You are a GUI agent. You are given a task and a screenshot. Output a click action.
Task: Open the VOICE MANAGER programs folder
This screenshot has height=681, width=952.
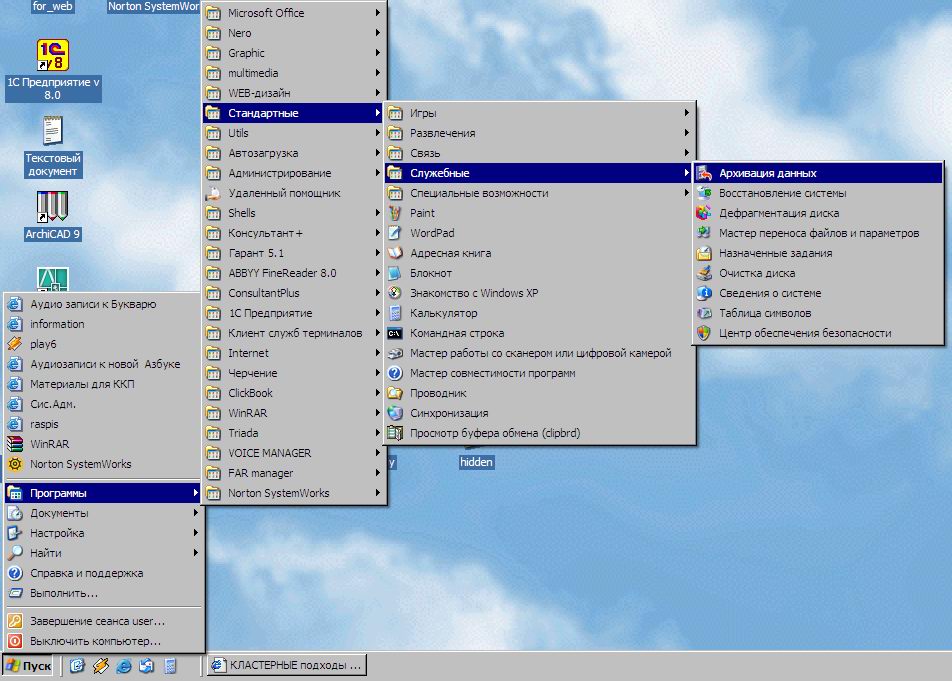(294, 453)
